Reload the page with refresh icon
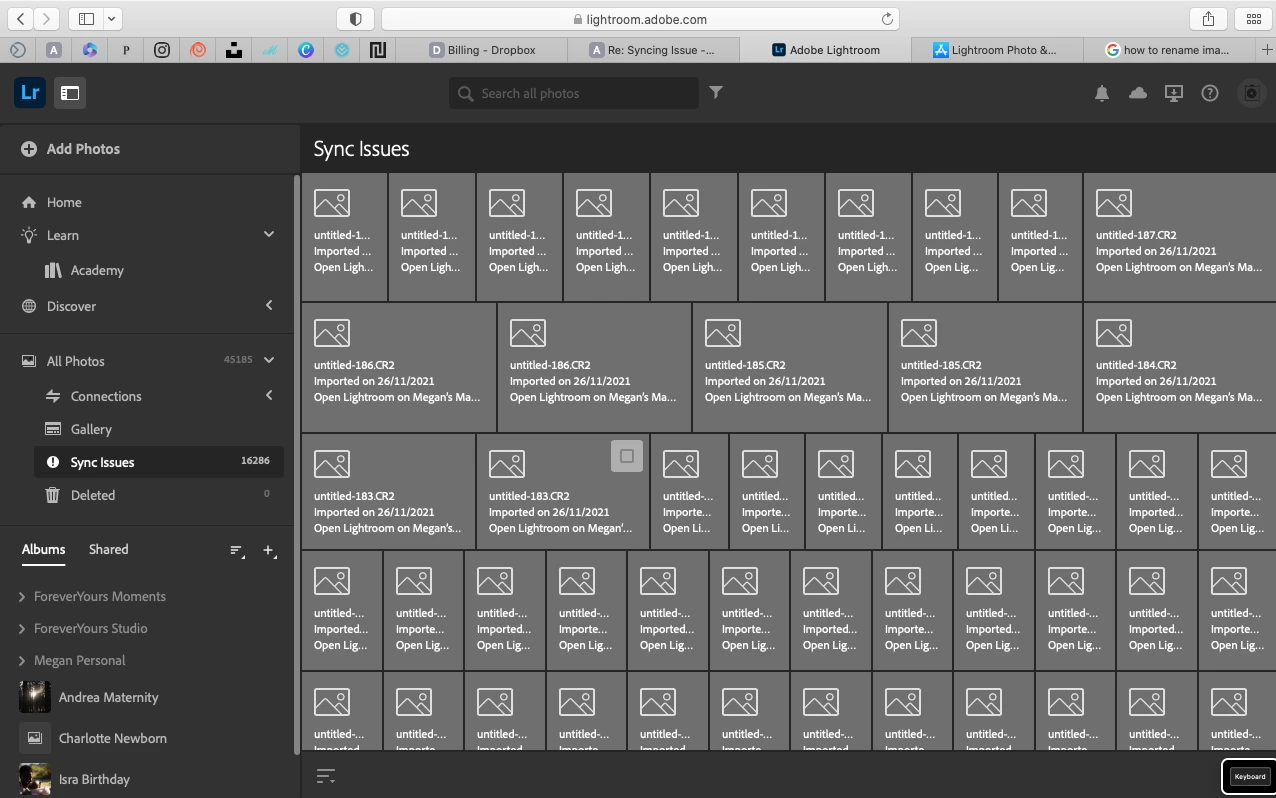 coord(886,19)
